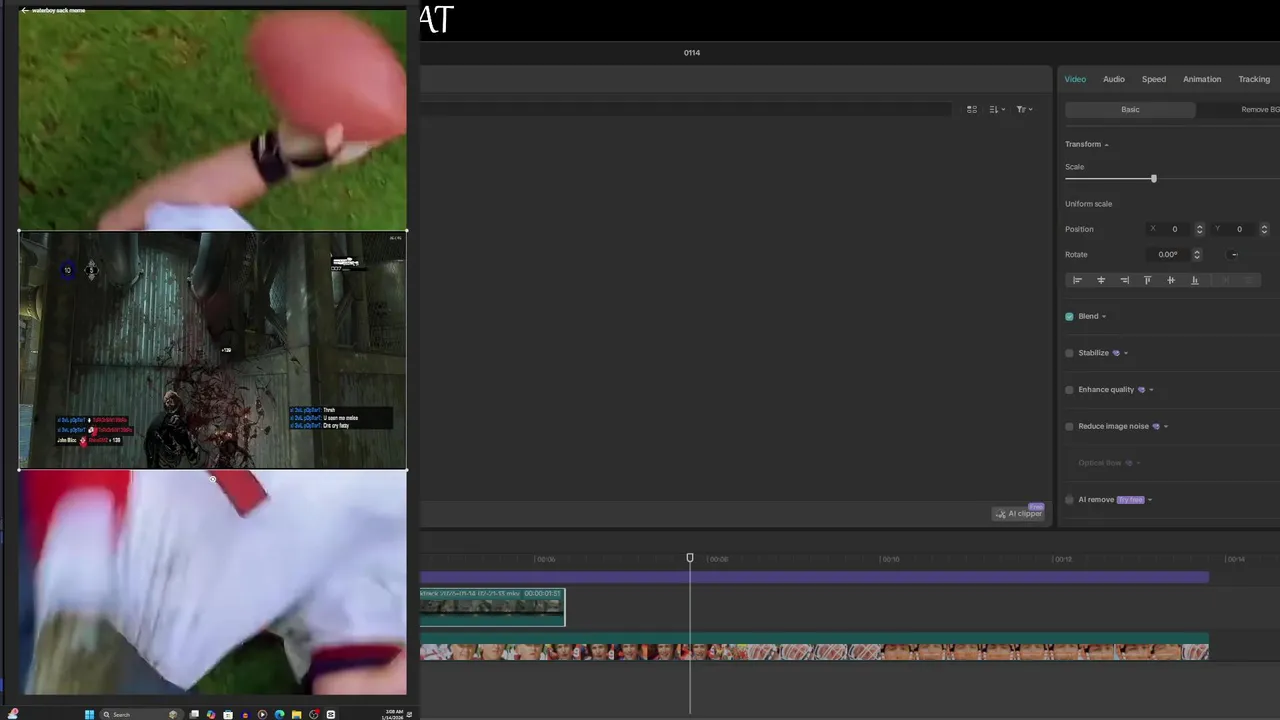
Task: Open the media sort order dropdown
Action: click(x=996, y=109)
